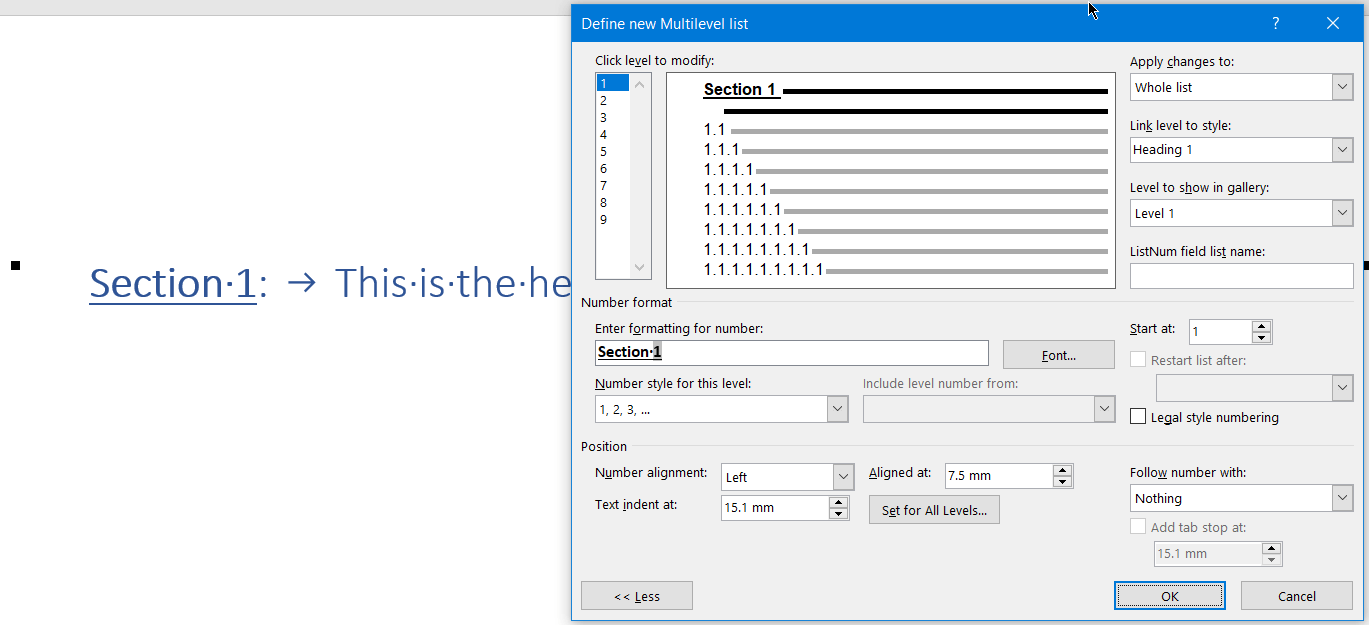1369x625 pixels.
Task: Click the Section 1 preview in the dialog
Action: 740,90
